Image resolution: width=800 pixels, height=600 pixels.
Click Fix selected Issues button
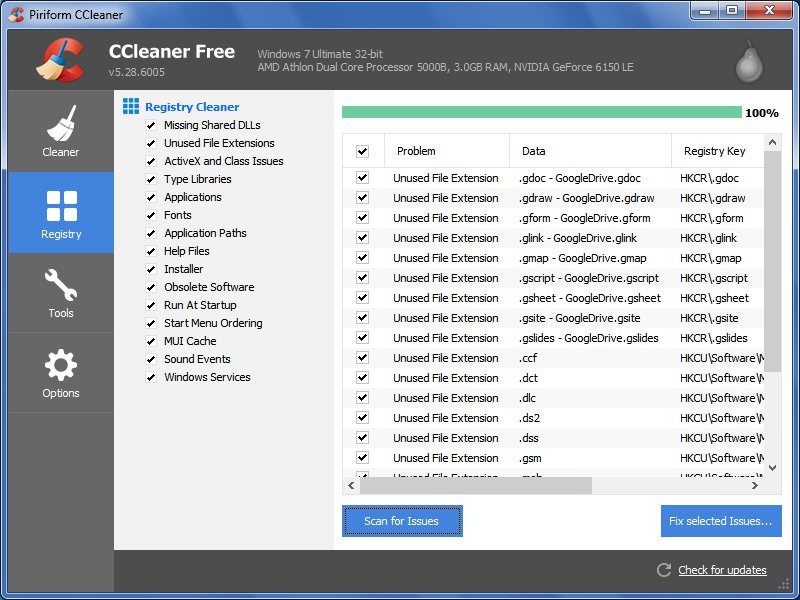point(721,521)
